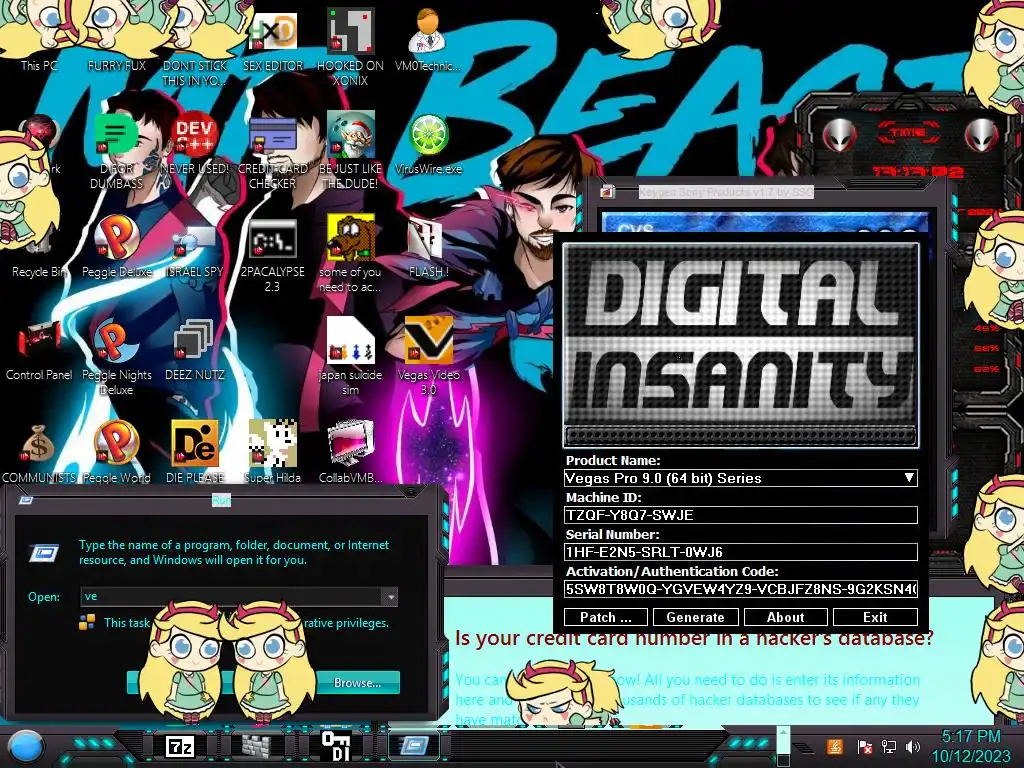Click the Start orb on taskbar
The height and width of the screenshot is (768, 1024).
25,747
